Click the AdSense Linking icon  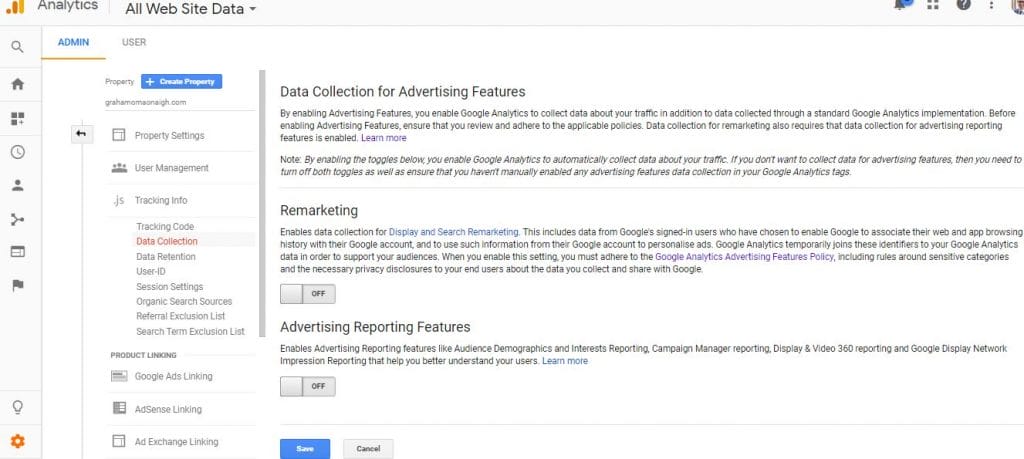(x=119, y=408)
